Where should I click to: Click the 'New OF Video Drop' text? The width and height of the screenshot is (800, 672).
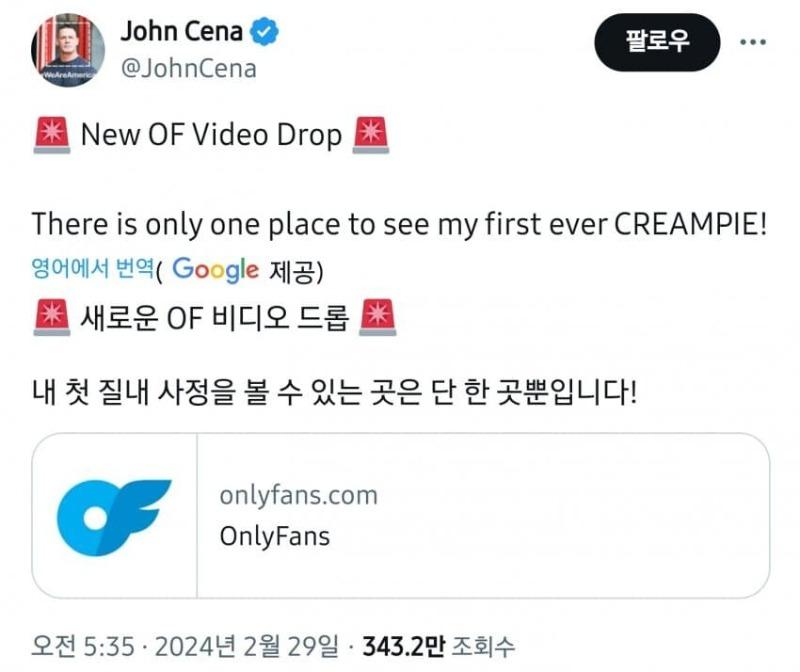[211, 135]
